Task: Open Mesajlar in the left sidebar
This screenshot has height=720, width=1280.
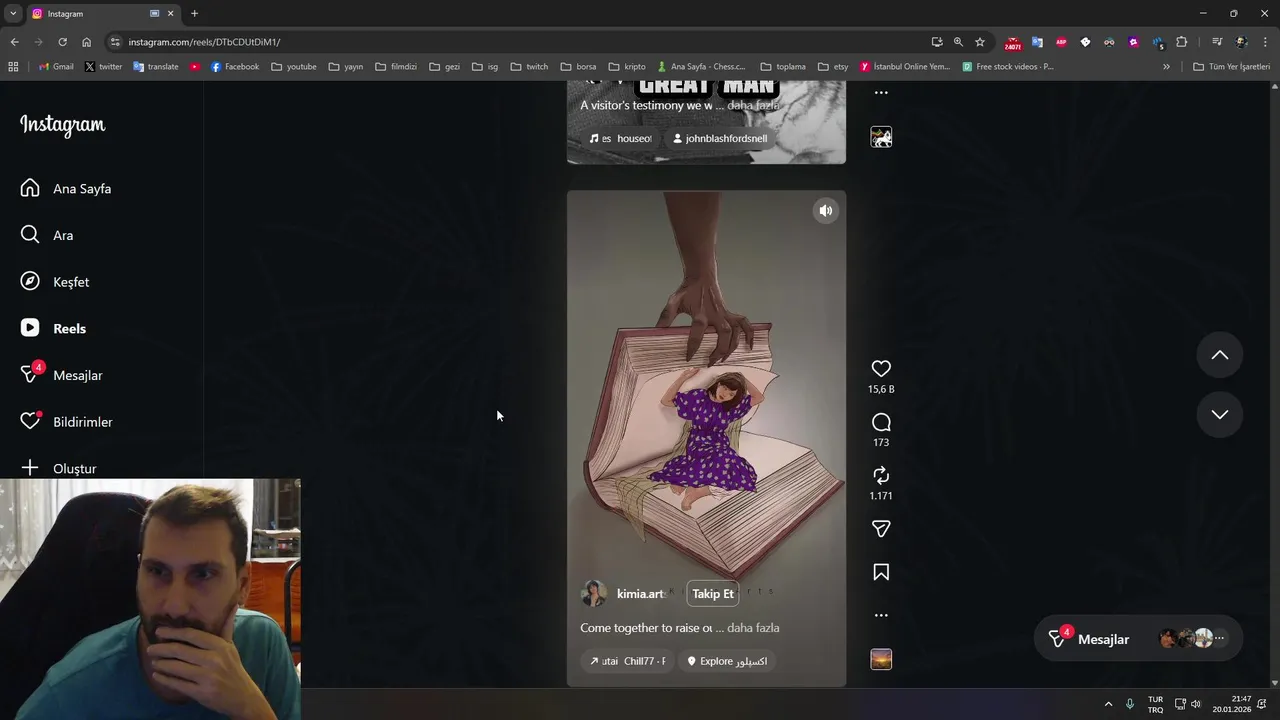Action: (61, 375)
